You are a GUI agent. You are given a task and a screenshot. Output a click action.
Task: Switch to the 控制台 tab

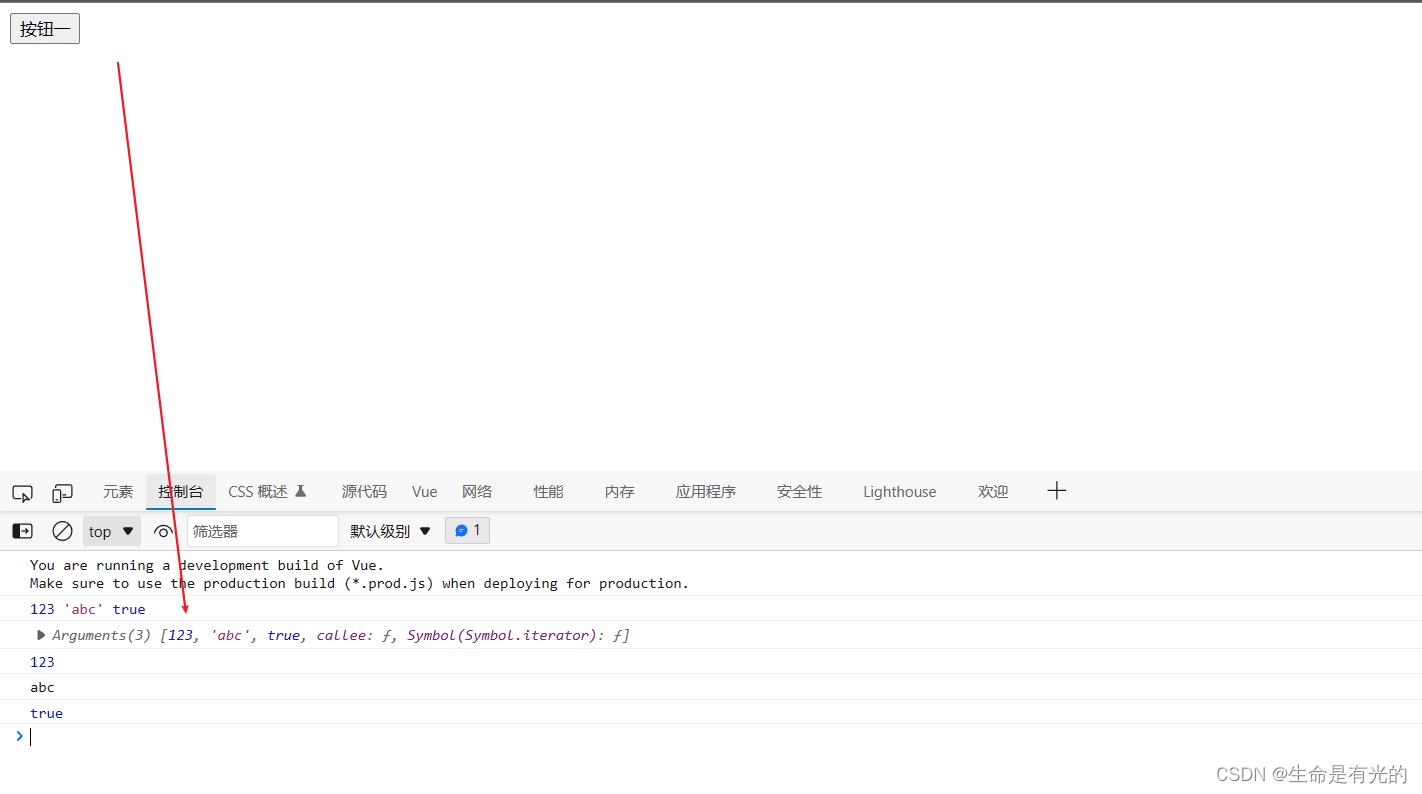[x=181, y=492]
